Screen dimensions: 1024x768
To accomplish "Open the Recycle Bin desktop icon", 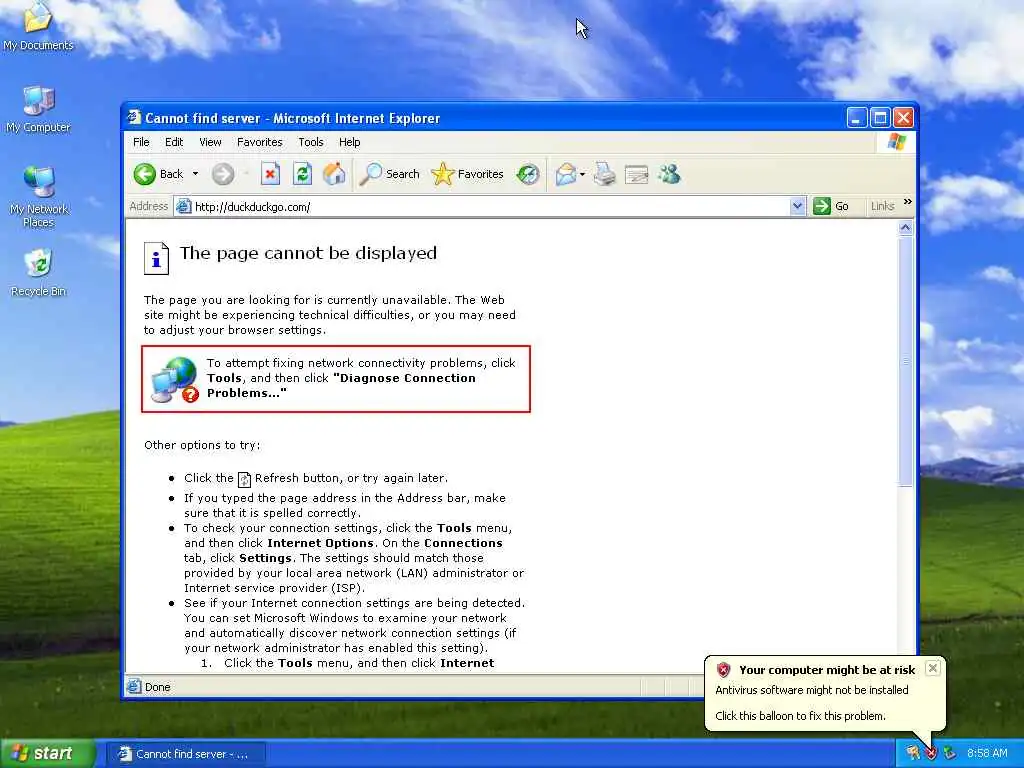I will click(39, 273).
